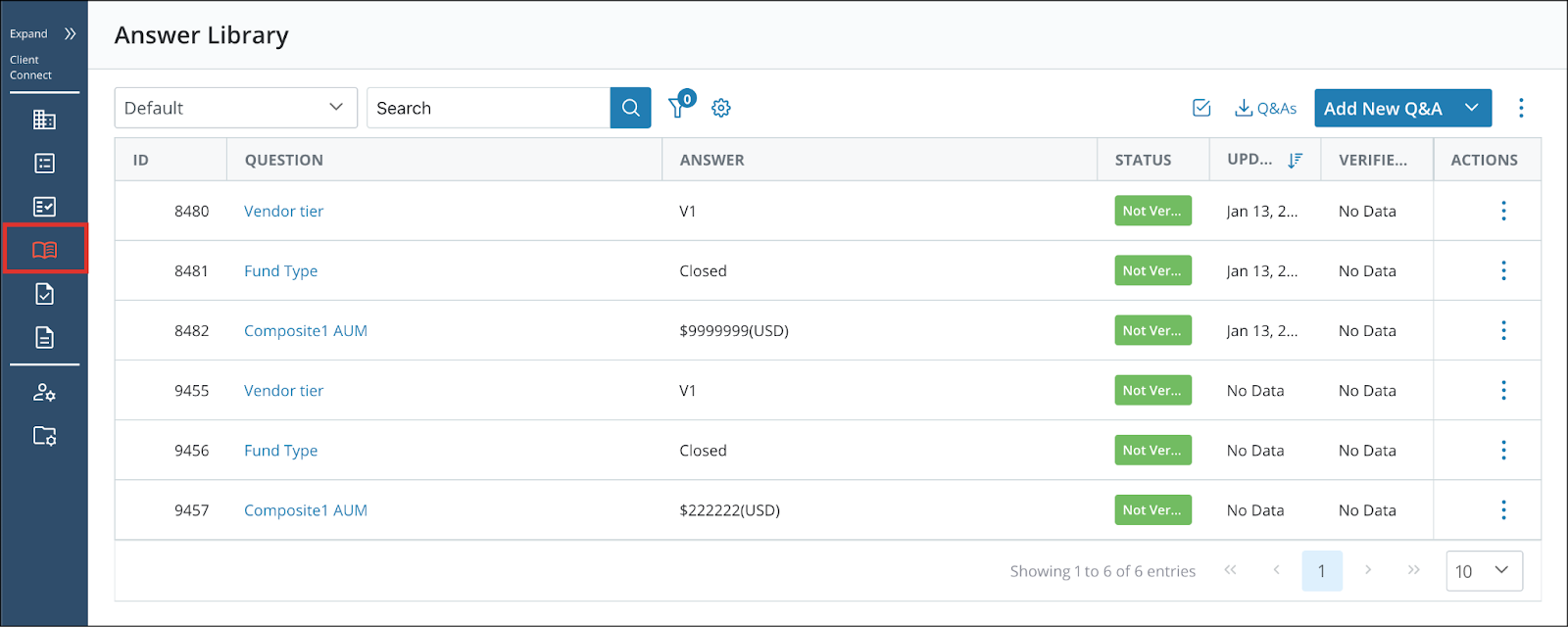Screen dimensions: 1568x627
Task: Go to first page with double-left arrows
Action: pos(1230,570)
